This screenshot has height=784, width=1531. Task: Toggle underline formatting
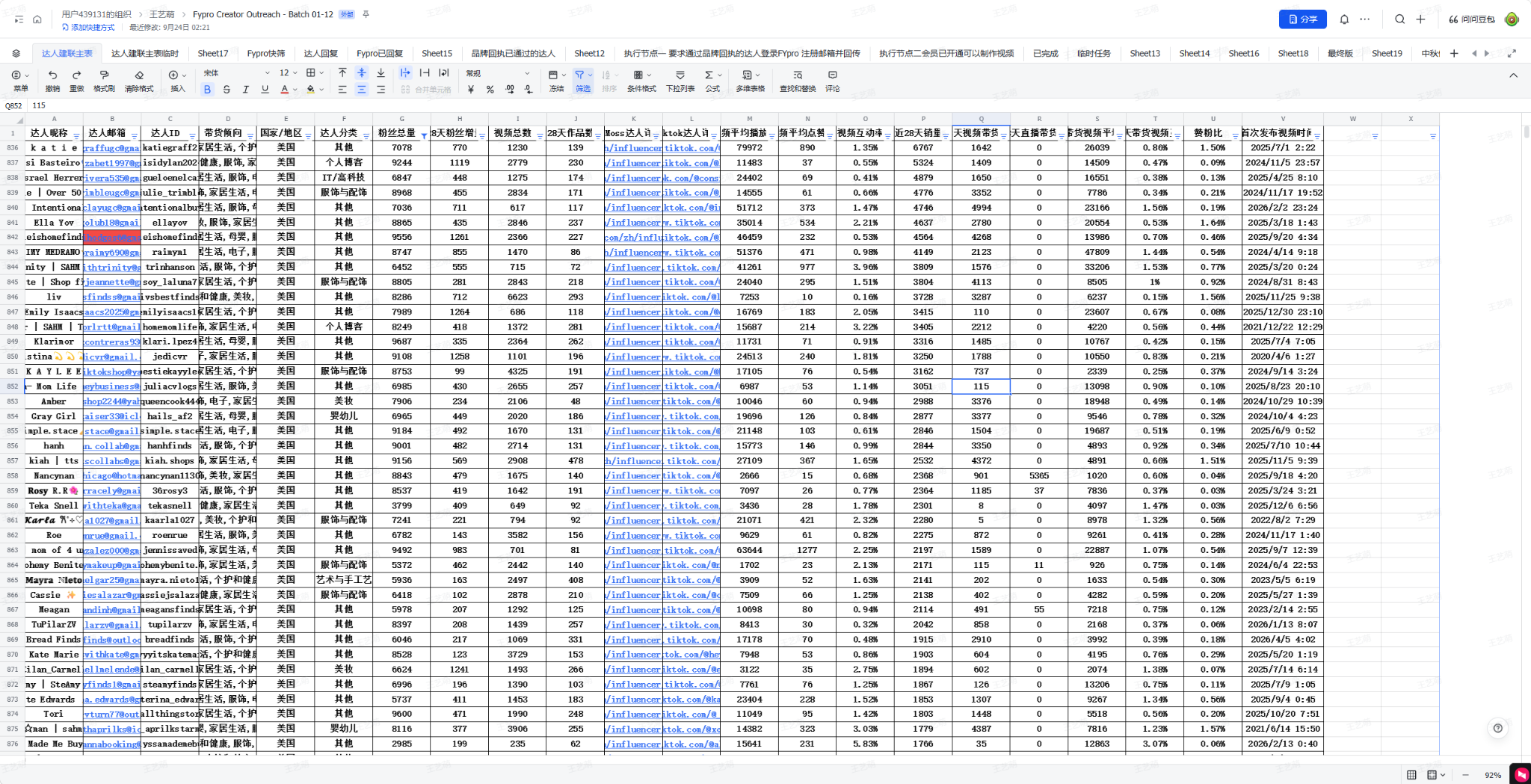point(265,90)
